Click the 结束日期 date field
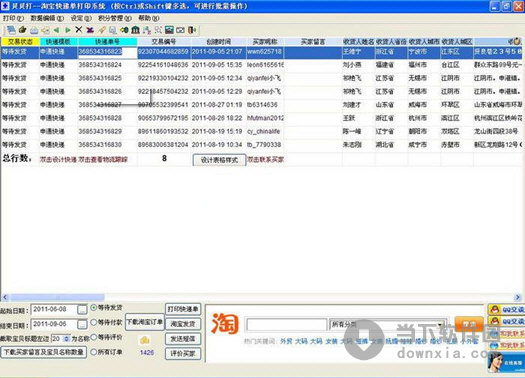The width and height of the screenshot is (525, 378). click(54, 324)
